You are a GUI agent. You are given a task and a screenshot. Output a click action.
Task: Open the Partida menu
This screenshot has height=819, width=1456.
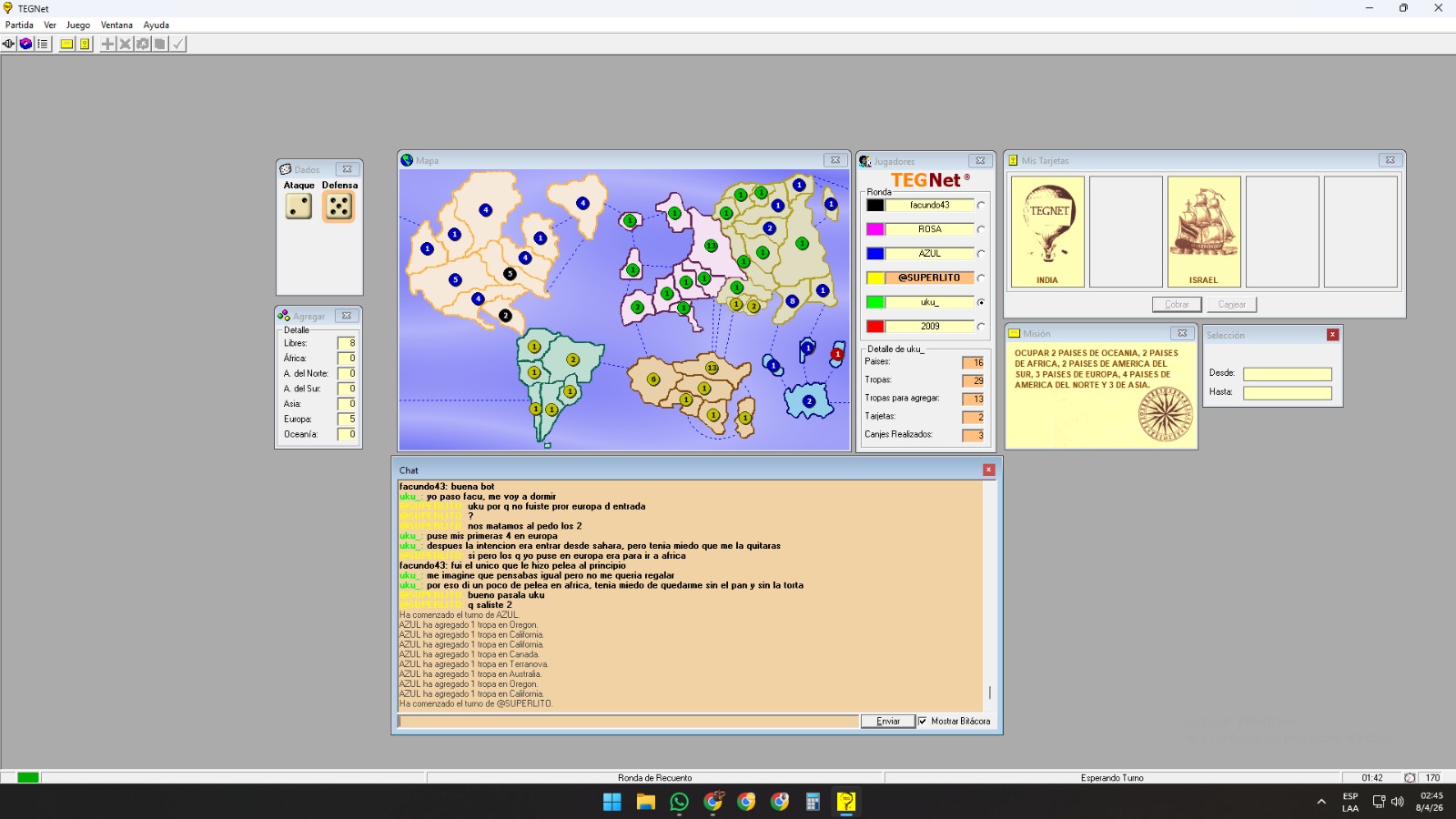tap(19, 25)
